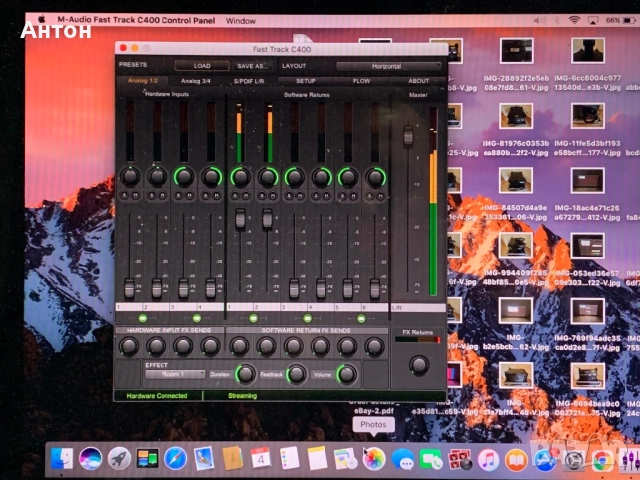Solo software return channel 1
The height and width of the screenshot is (480, 640).
click(x=235, y=196)
